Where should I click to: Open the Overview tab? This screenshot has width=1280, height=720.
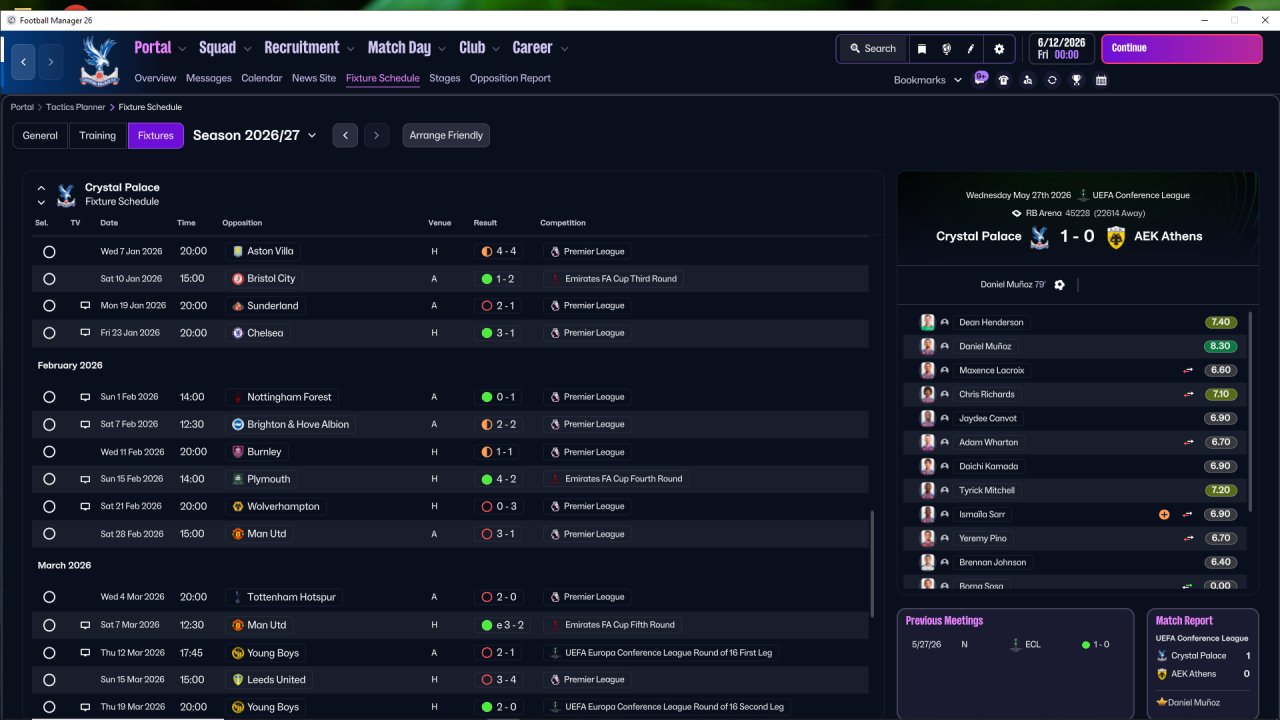click(x=155, y=78)
